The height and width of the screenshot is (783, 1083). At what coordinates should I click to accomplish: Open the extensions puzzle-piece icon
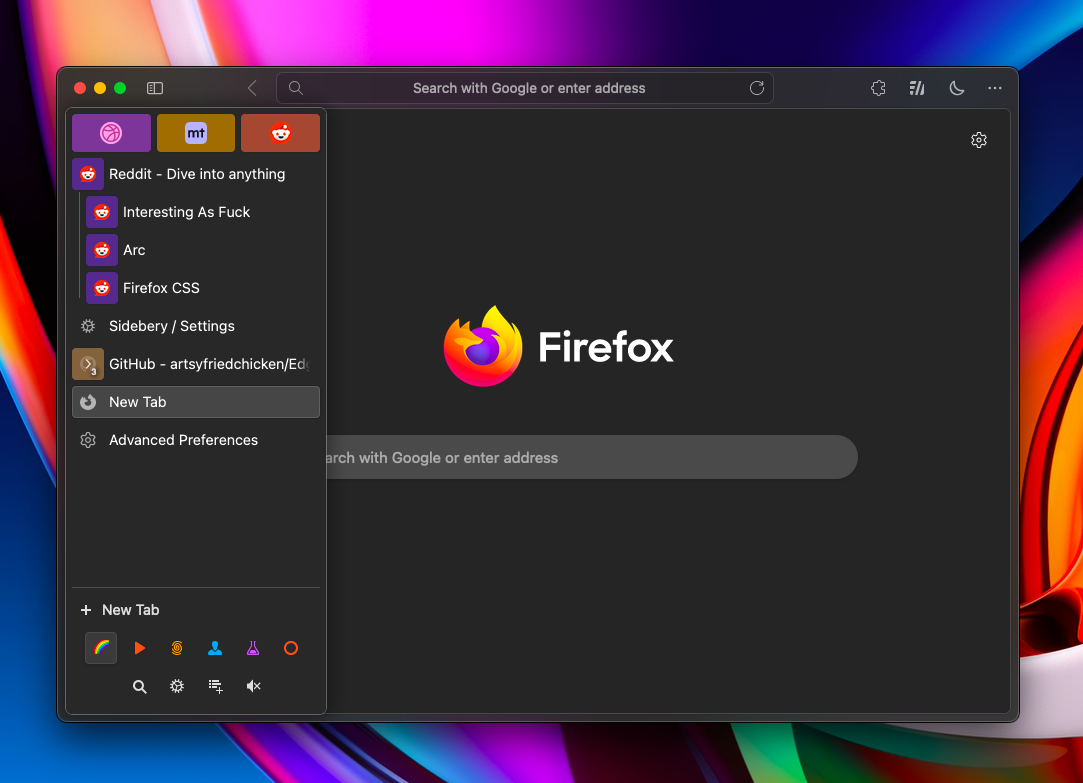click(x=879, y=88)
